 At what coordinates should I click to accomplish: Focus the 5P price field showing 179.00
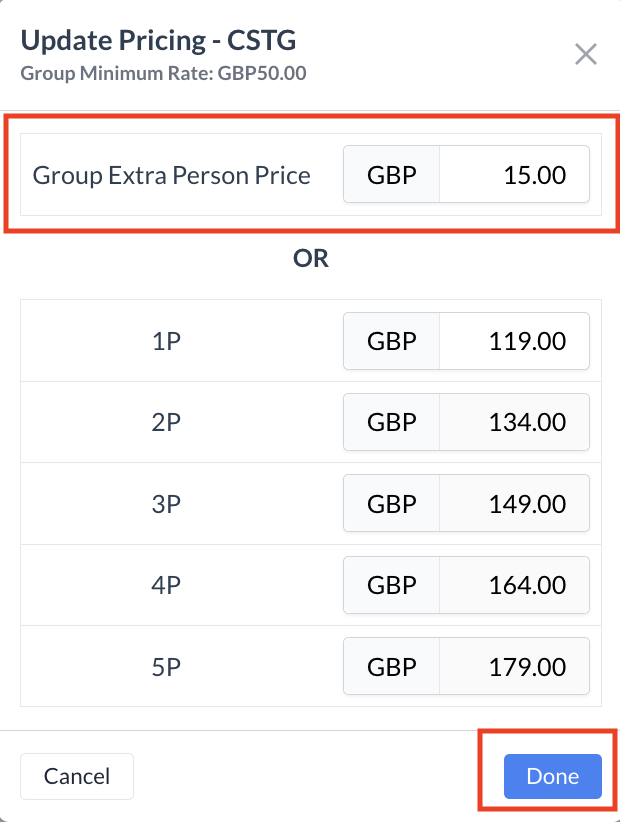[514, 667]
